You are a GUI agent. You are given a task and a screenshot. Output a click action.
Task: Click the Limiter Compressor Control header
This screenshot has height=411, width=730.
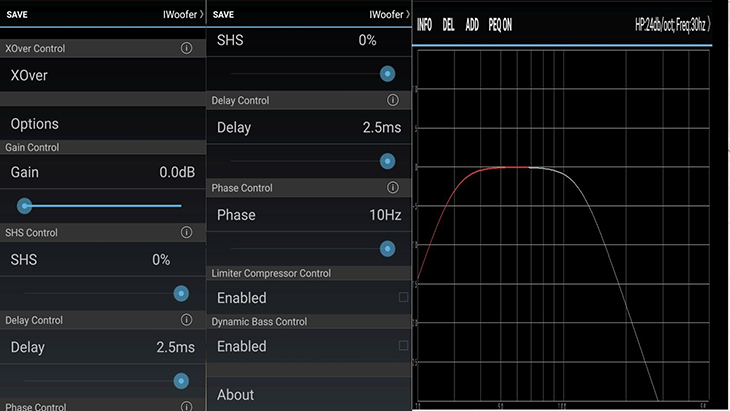pos(309,273)
